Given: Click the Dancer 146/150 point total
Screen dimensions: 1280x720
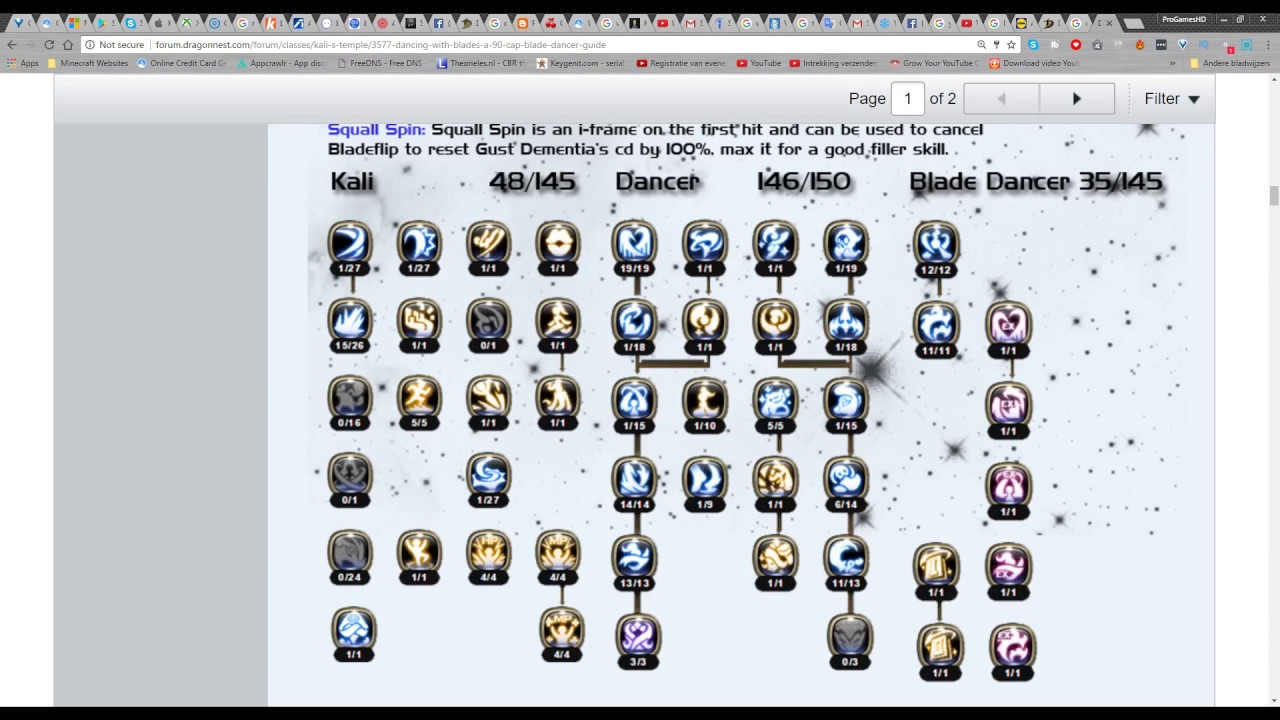Looking at the screenshot, I should (804, 181).
